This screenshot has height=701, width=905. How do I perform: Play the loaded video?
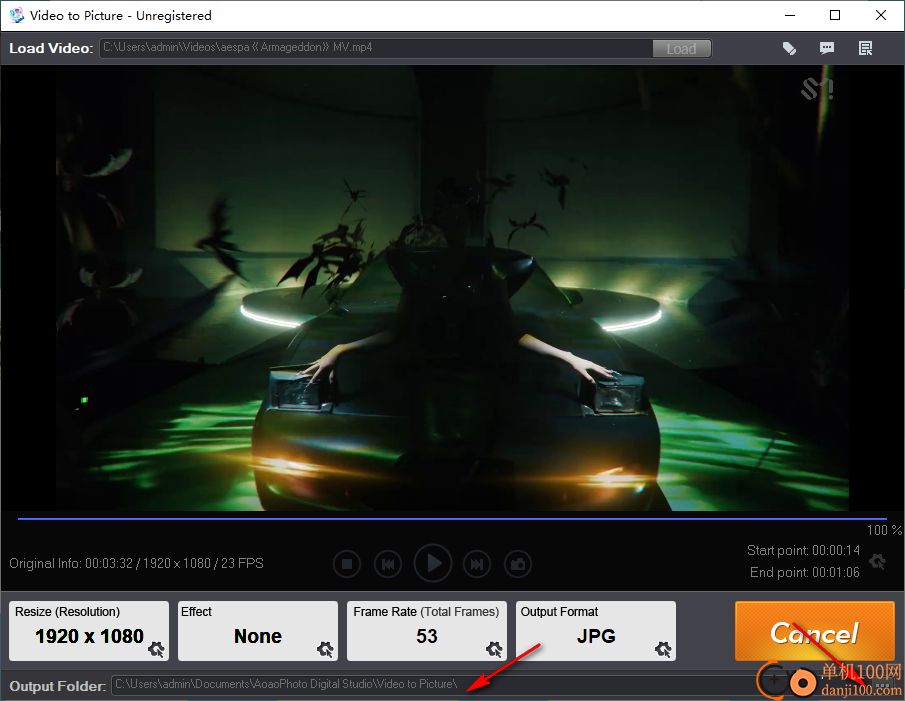point(433,563)
